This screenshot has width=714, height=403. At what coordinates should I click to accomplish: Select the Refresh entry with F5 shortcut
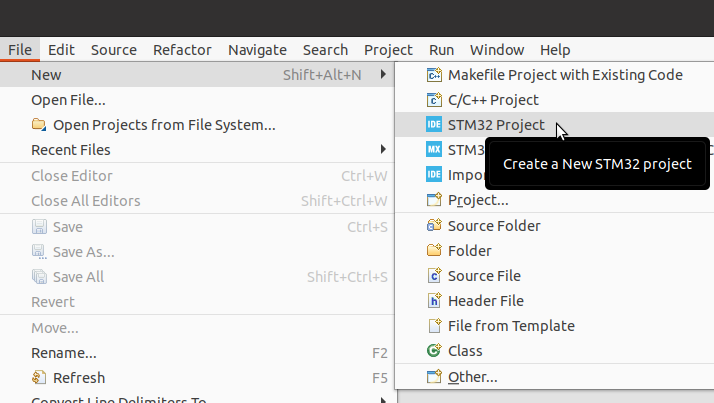tap(197, 378)
